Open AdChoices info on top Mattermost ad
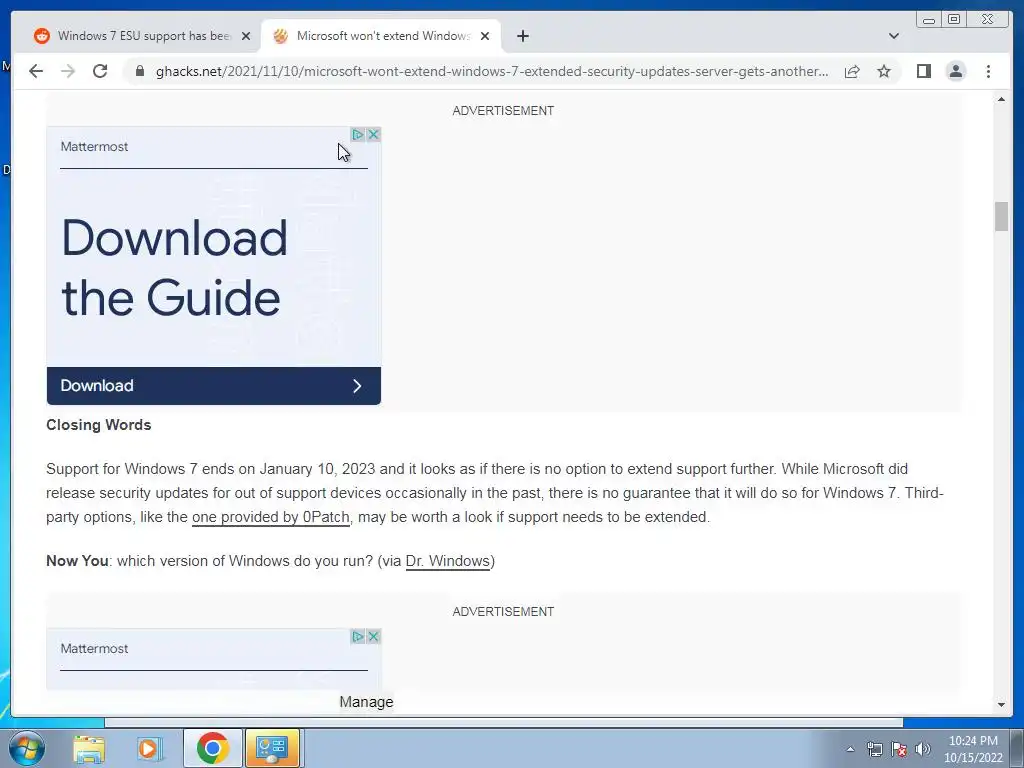 pyautogui.click(x=357, y=135)
